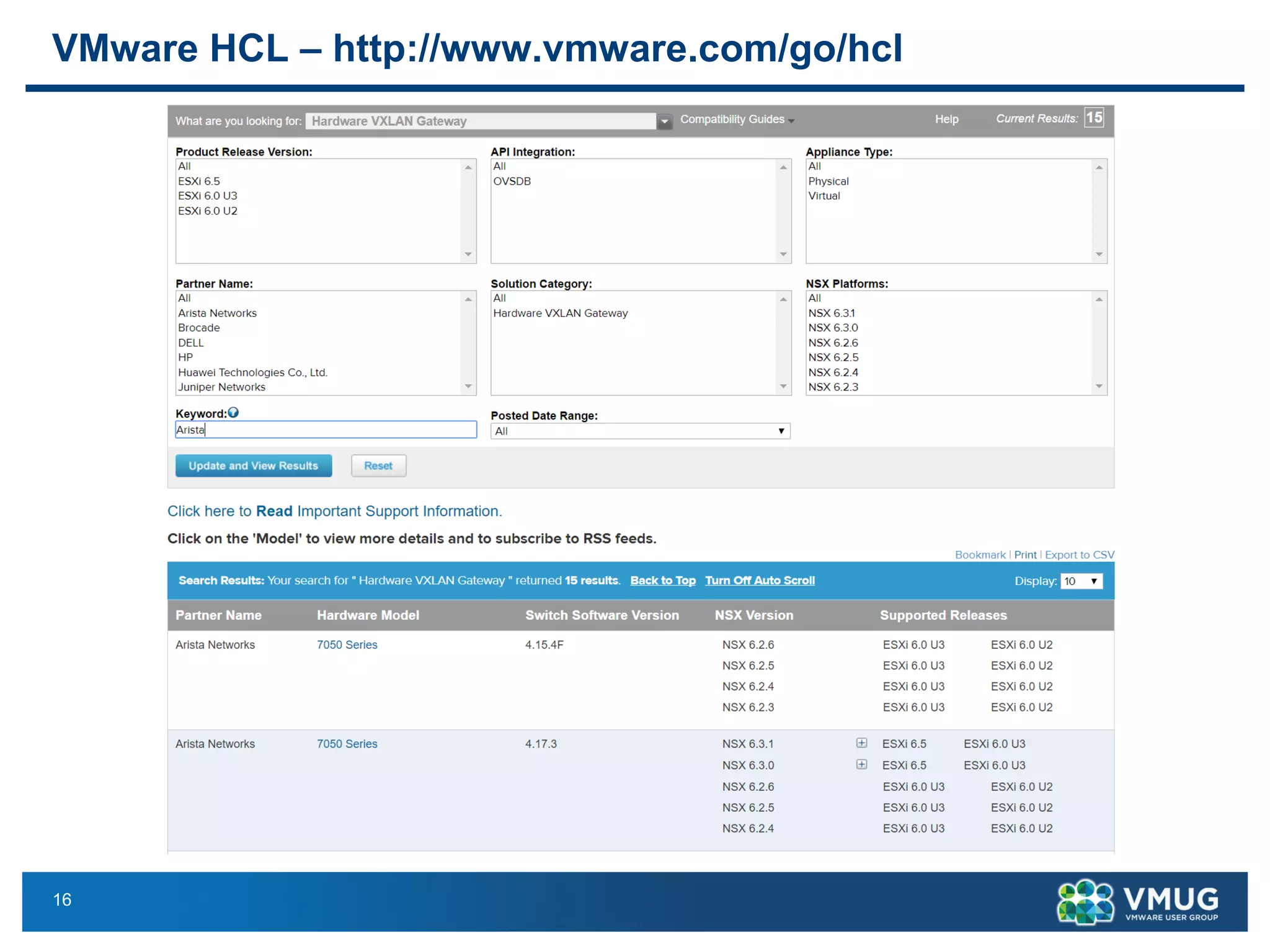Open the Display results count dropdown
This screenshot has height=952, width=1270.
pyautogui.click(x=1081, y=581)
